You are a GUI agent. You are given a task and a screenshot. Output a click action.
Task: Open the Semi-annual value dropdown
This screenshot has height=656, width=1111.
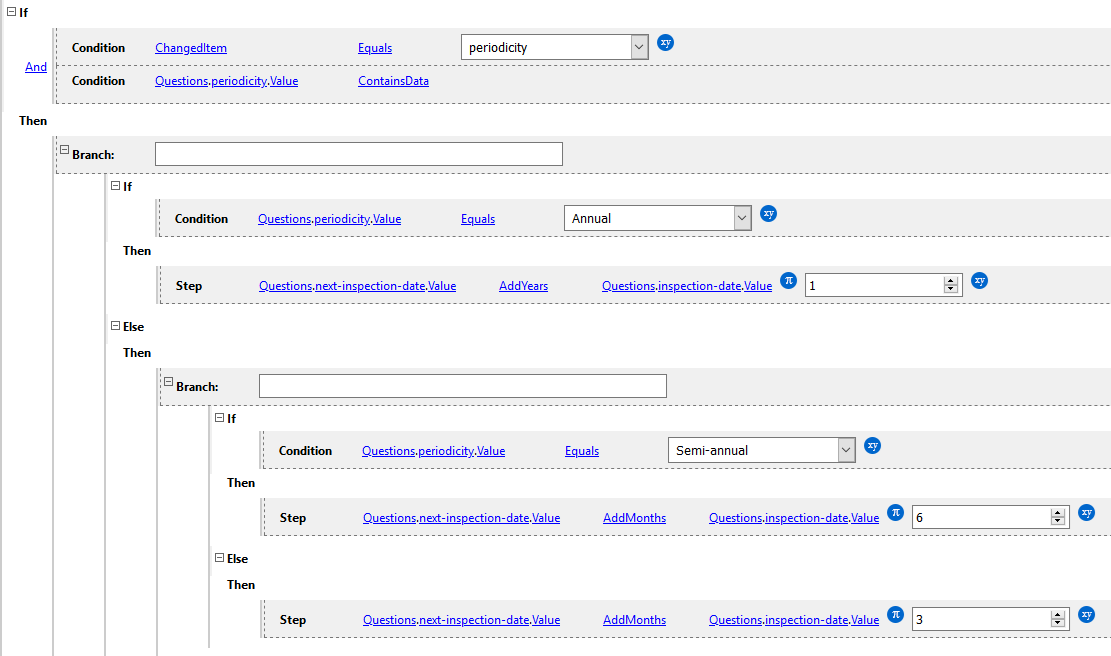[846, 450]
